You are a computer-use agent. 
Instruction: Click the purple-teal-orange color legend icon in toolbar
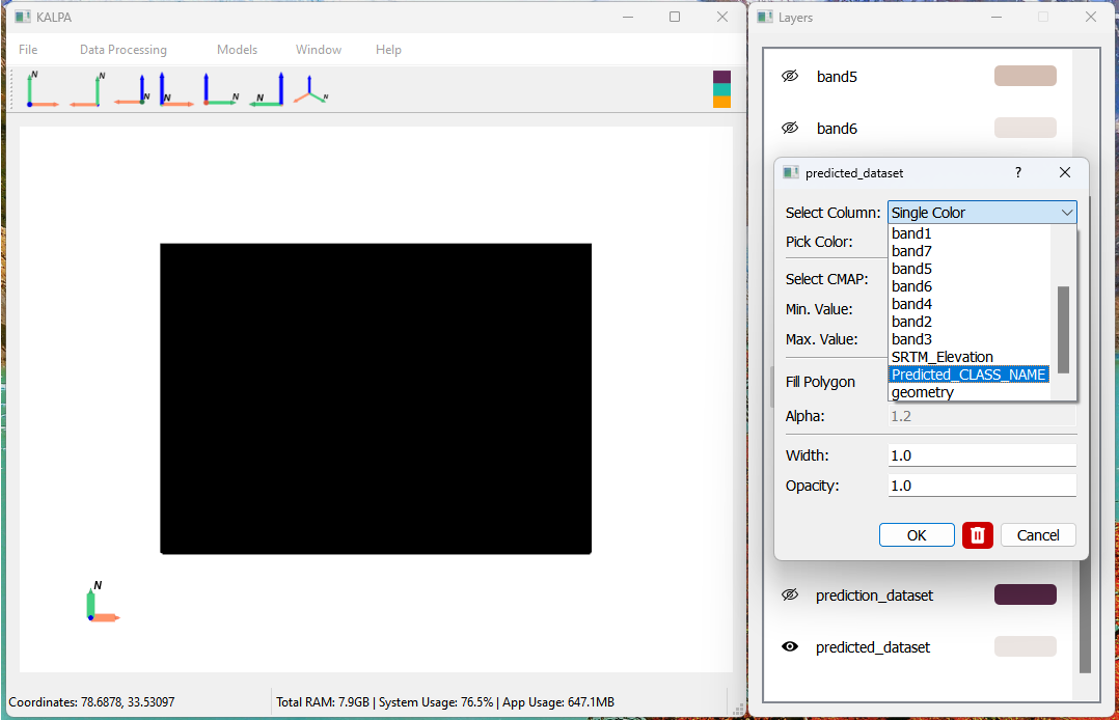point(721,89)
